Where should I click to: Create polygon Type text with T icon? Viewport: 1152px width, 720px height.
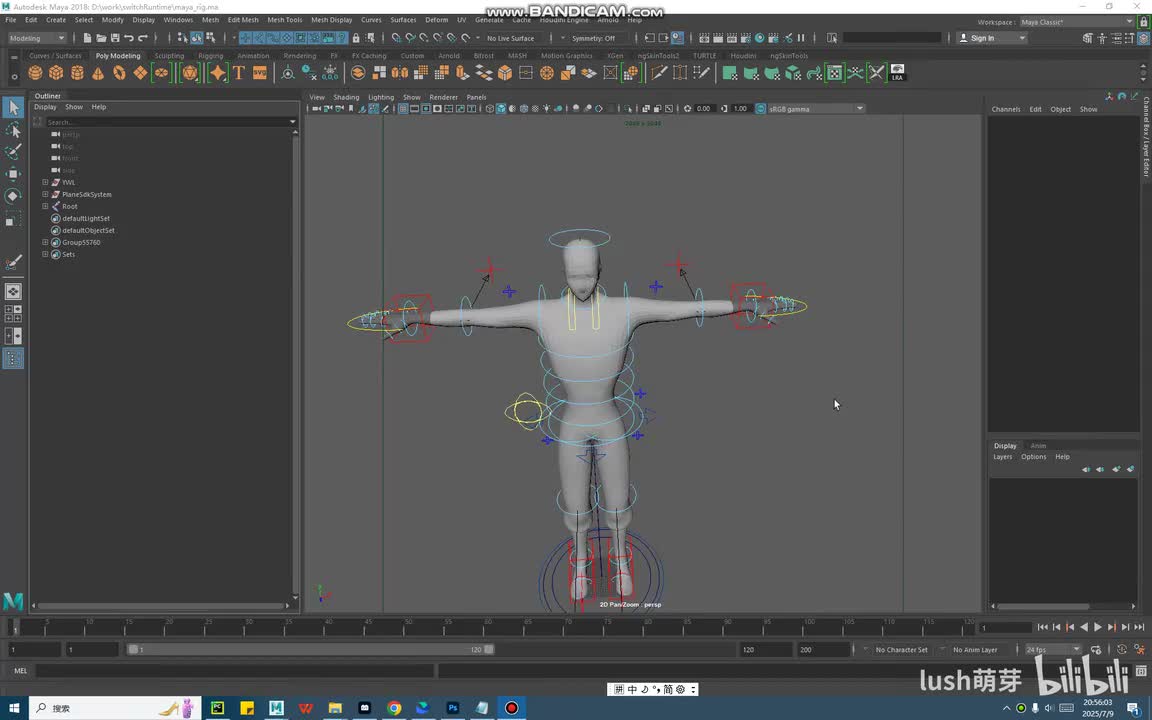pos(238,73)
